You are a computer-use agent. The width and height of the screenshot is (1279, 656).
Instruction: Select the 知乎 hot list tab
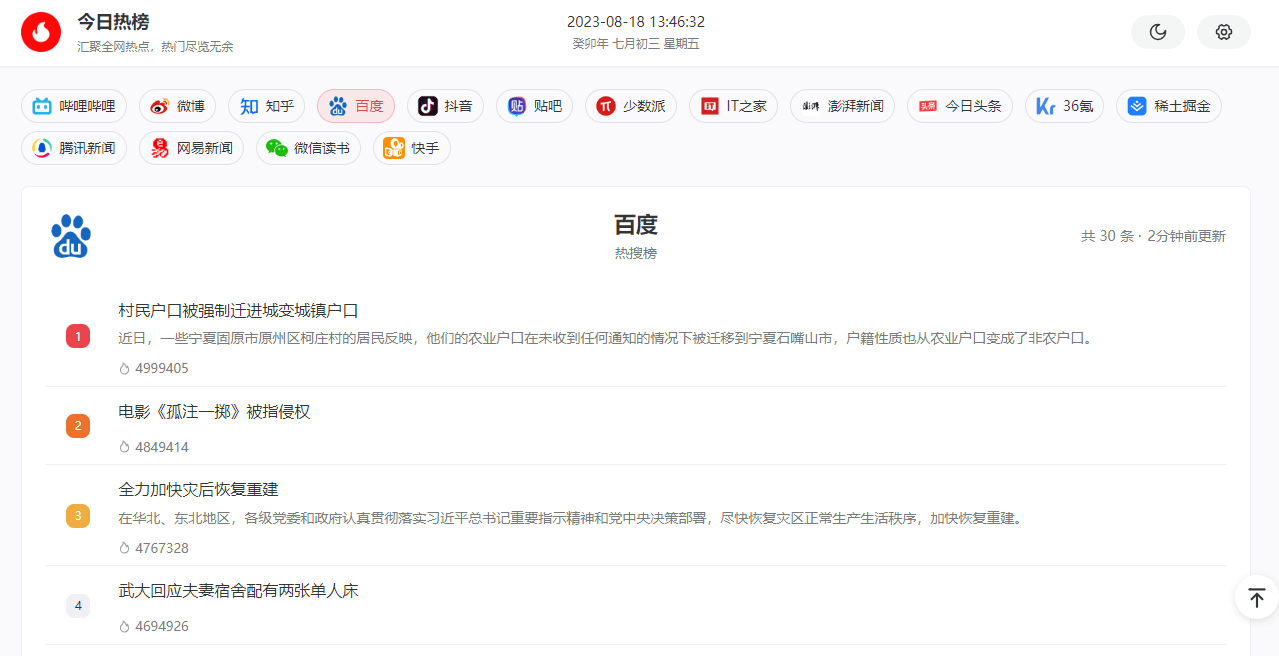tap(266, 106)
